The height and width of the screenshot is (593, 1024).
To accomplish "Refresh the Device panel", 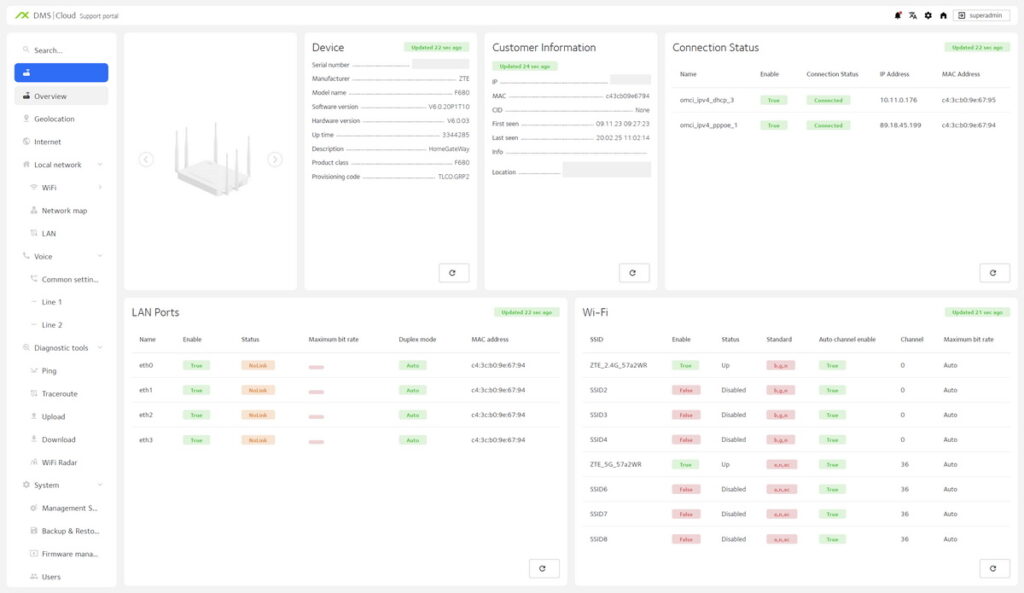I will point(453,273).
